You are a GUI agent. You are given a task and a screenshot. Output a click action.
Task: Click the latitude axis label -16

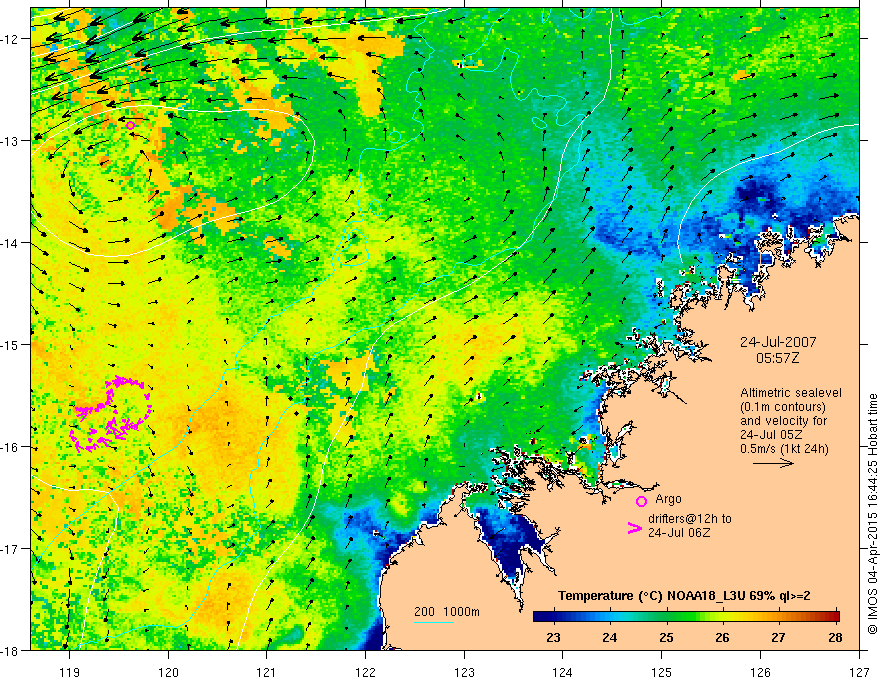11,447
